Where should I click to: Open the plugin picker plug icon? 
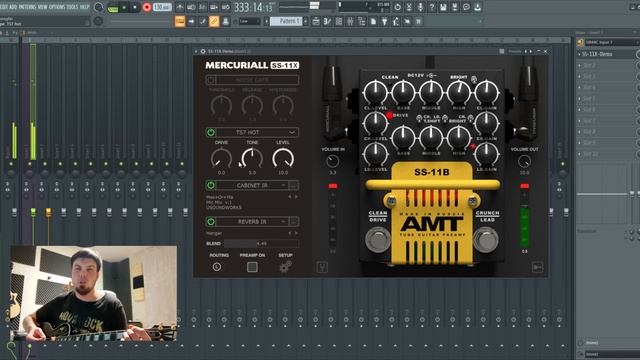pos(384,21)
